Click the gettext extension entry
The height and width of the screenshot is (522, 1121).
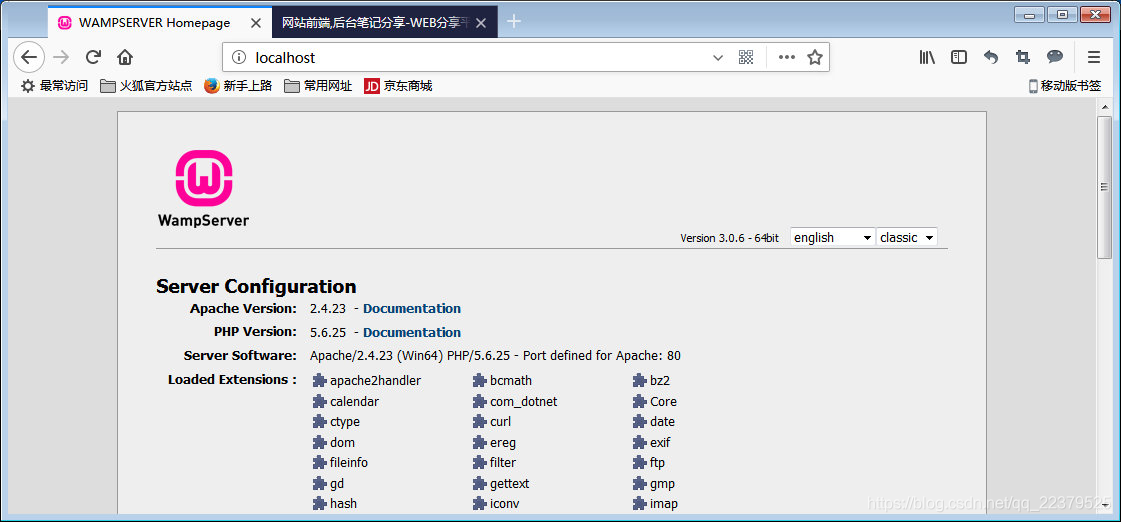click(x=501, y=483)
